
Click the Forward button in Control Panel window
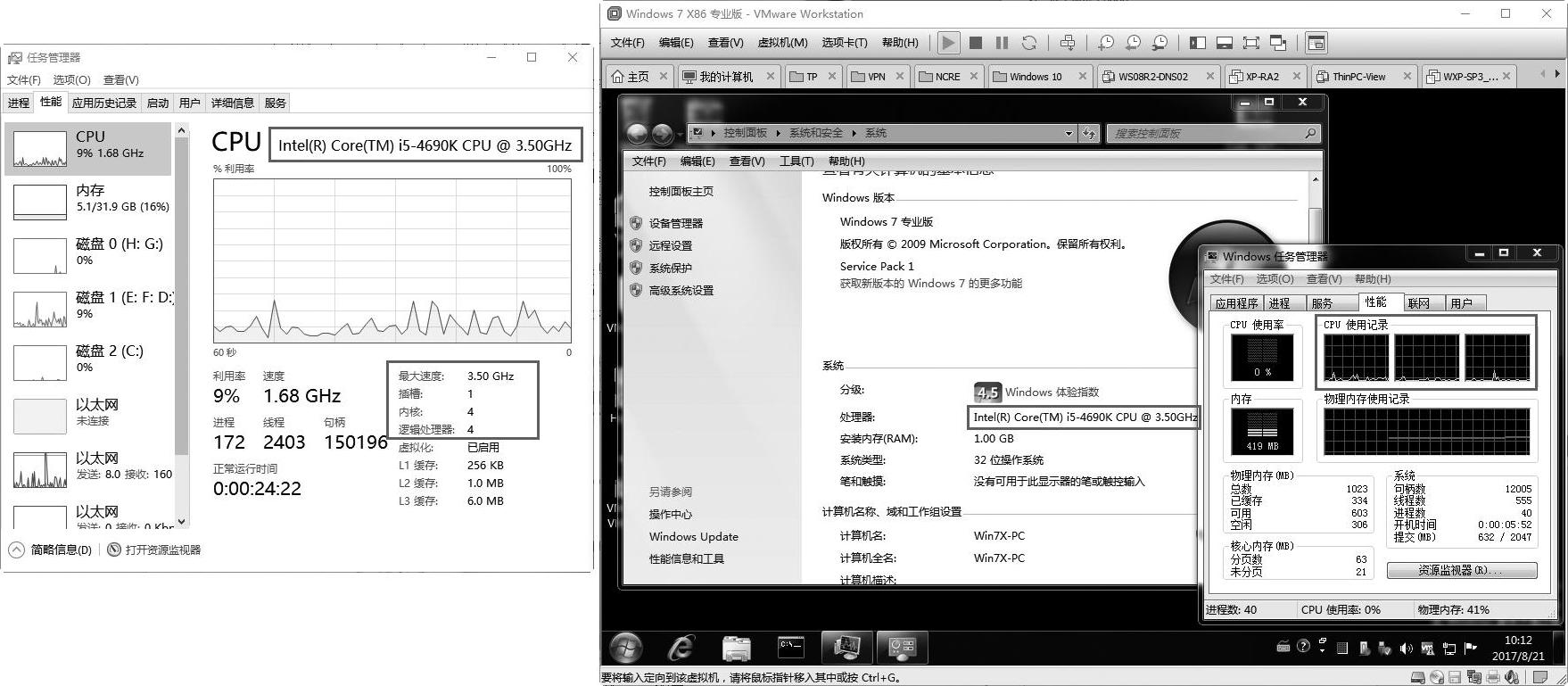[662, 134]
